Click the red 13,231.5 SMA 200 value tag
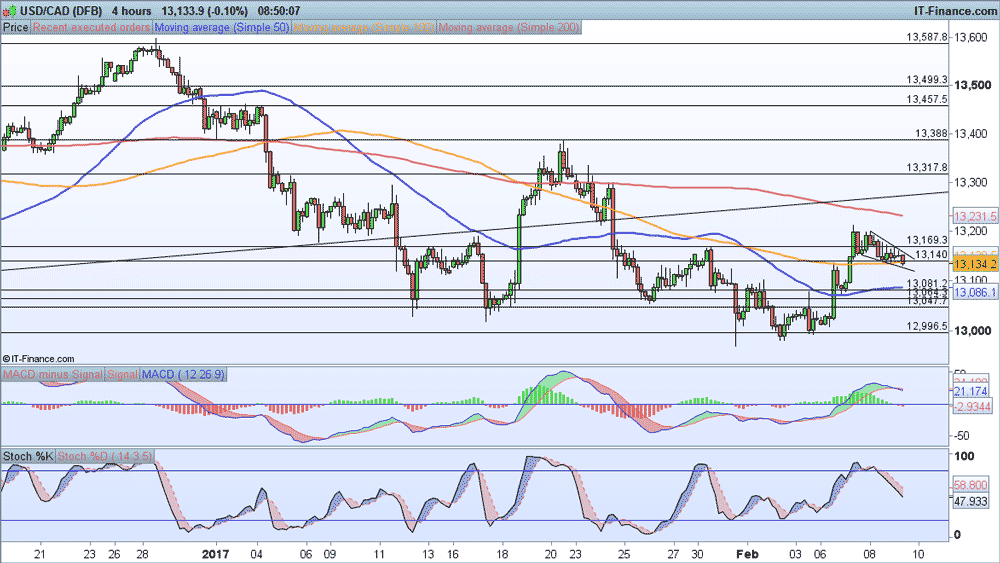The height and width of the screenshot is (563, 1000). 975,217
